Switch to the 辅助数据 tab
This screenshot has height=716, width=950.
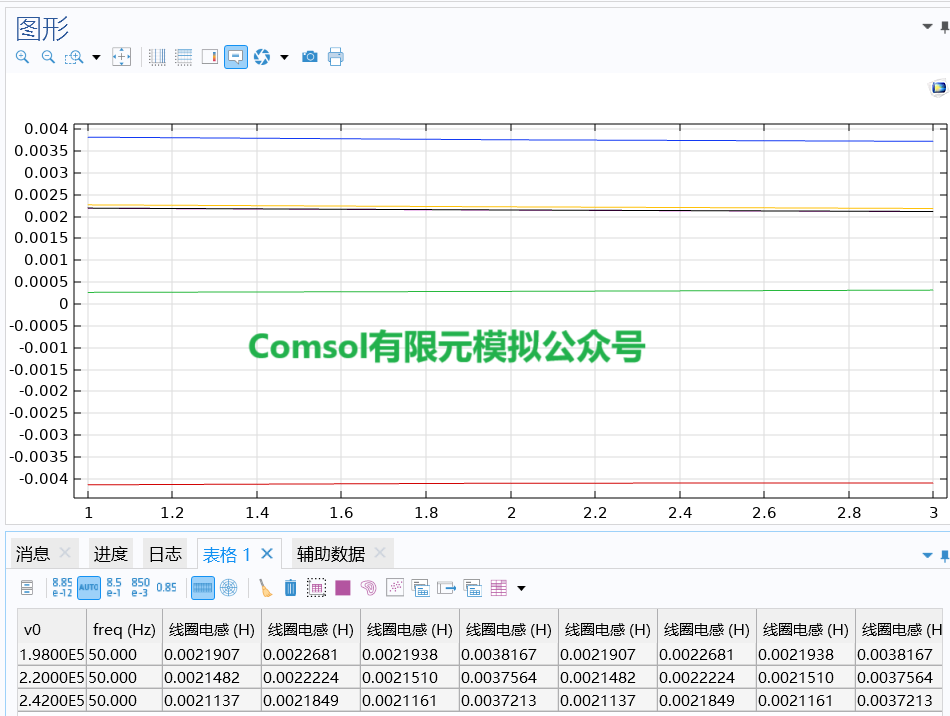pos(331,554)
